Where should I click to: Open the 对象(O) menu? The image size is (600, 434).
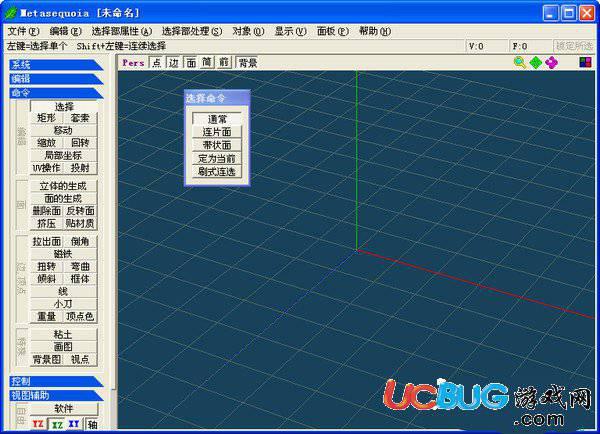coord(248,31)
